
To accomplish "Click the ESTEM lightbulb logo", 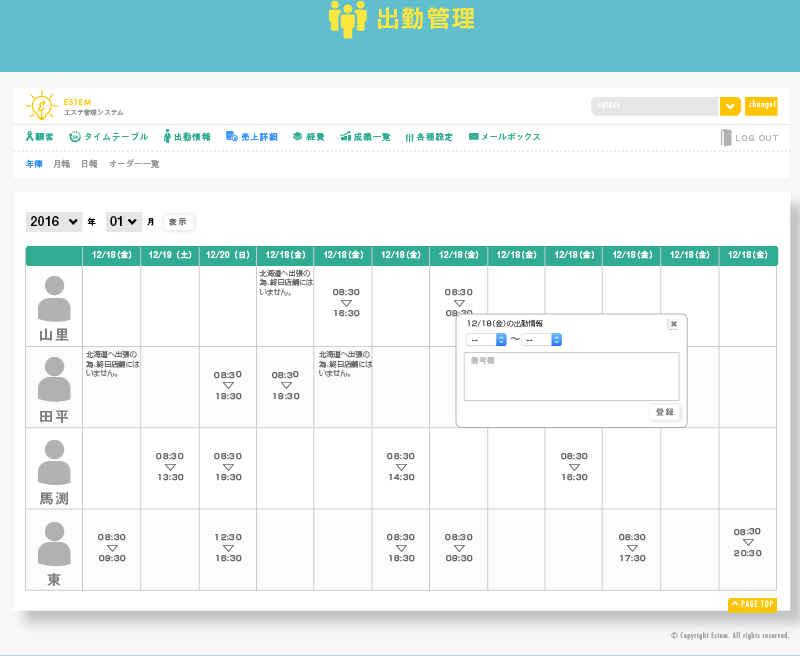I will [42, 105].
